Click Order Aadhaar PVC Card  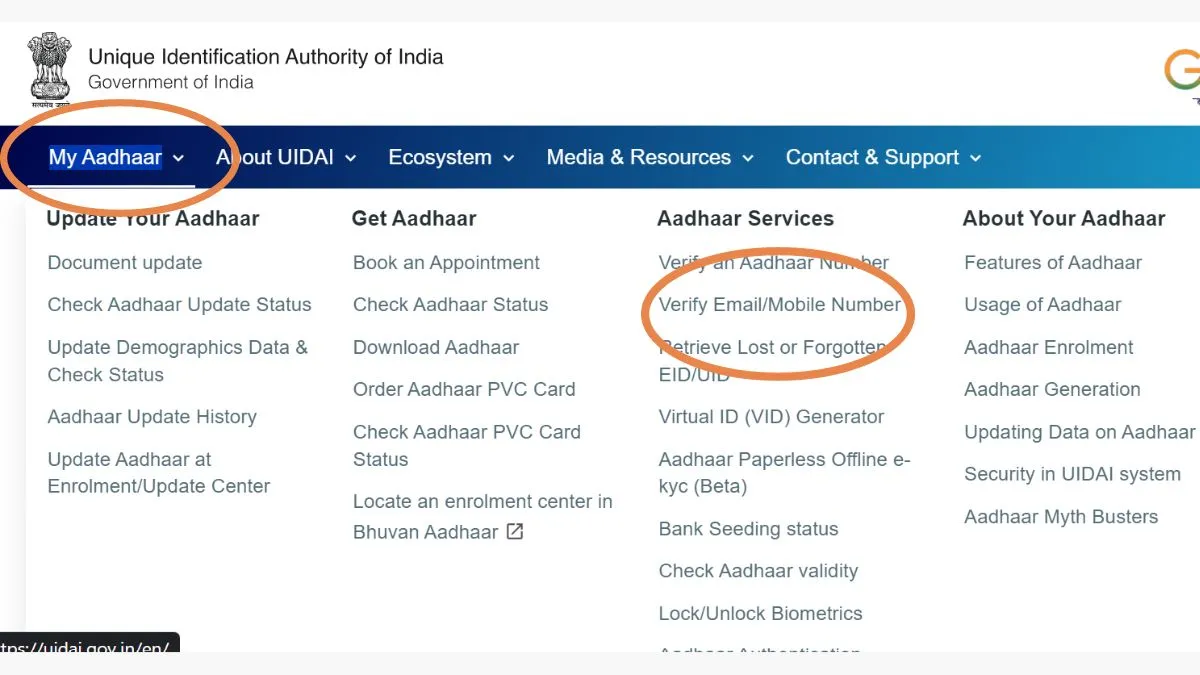(464, 389)
